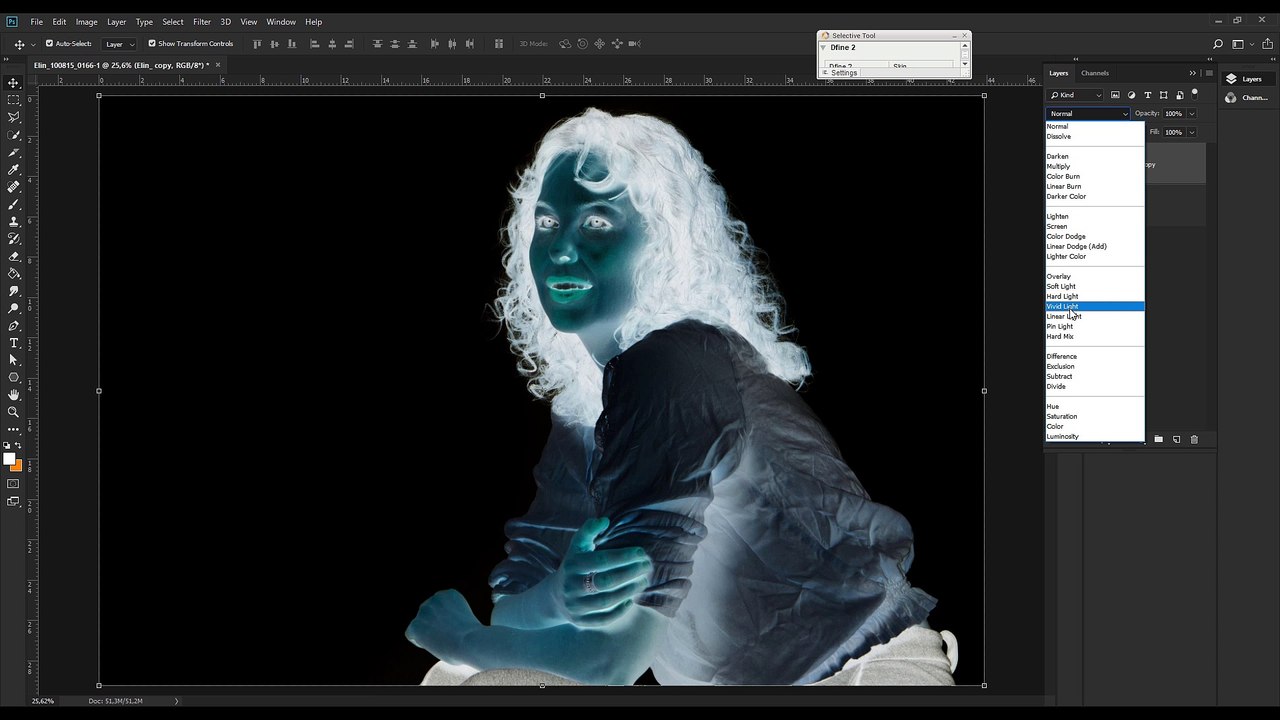Click the Fill value field
This screenshot has height=720, width=1280.
pos(1174,132)
